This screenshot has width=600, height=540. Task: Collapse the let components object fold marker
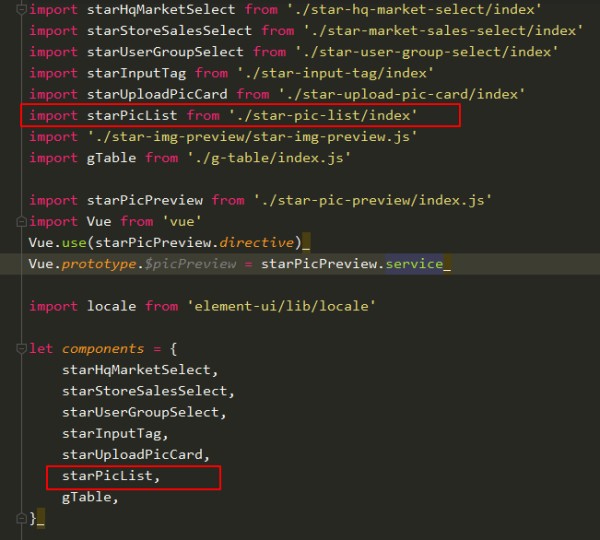tap(21, 349)
